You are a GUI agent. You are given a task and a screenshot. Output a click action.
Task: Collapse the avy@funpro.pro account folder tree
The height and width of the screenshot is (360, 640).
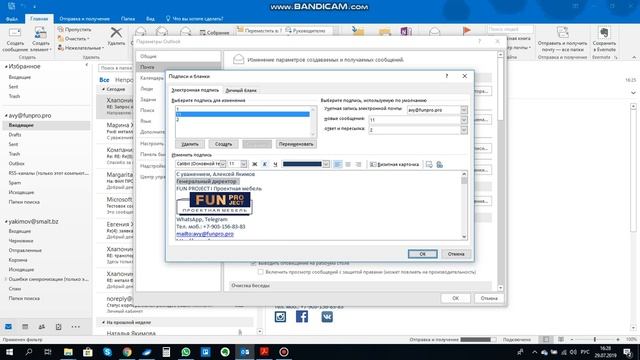[6, 116]
